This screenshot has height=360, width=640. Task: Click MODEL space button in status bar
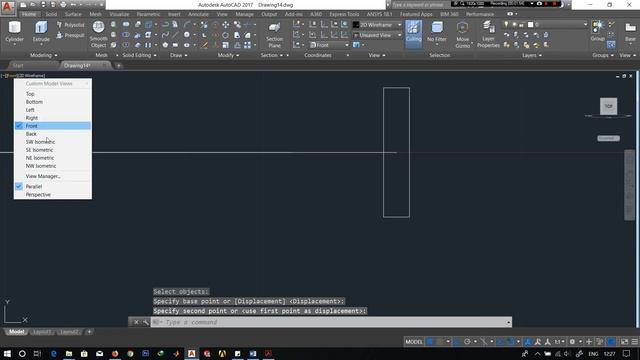414,342
